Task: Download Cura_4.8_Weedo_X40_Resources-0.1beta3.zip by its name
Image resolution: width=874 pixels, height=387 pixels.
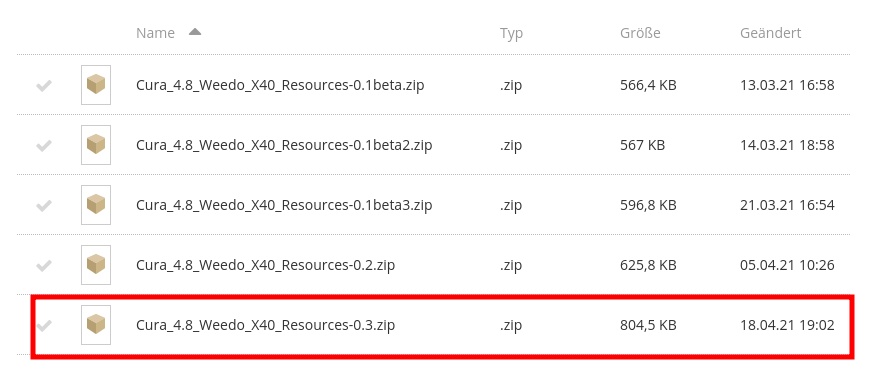Action: click(284, 205)
